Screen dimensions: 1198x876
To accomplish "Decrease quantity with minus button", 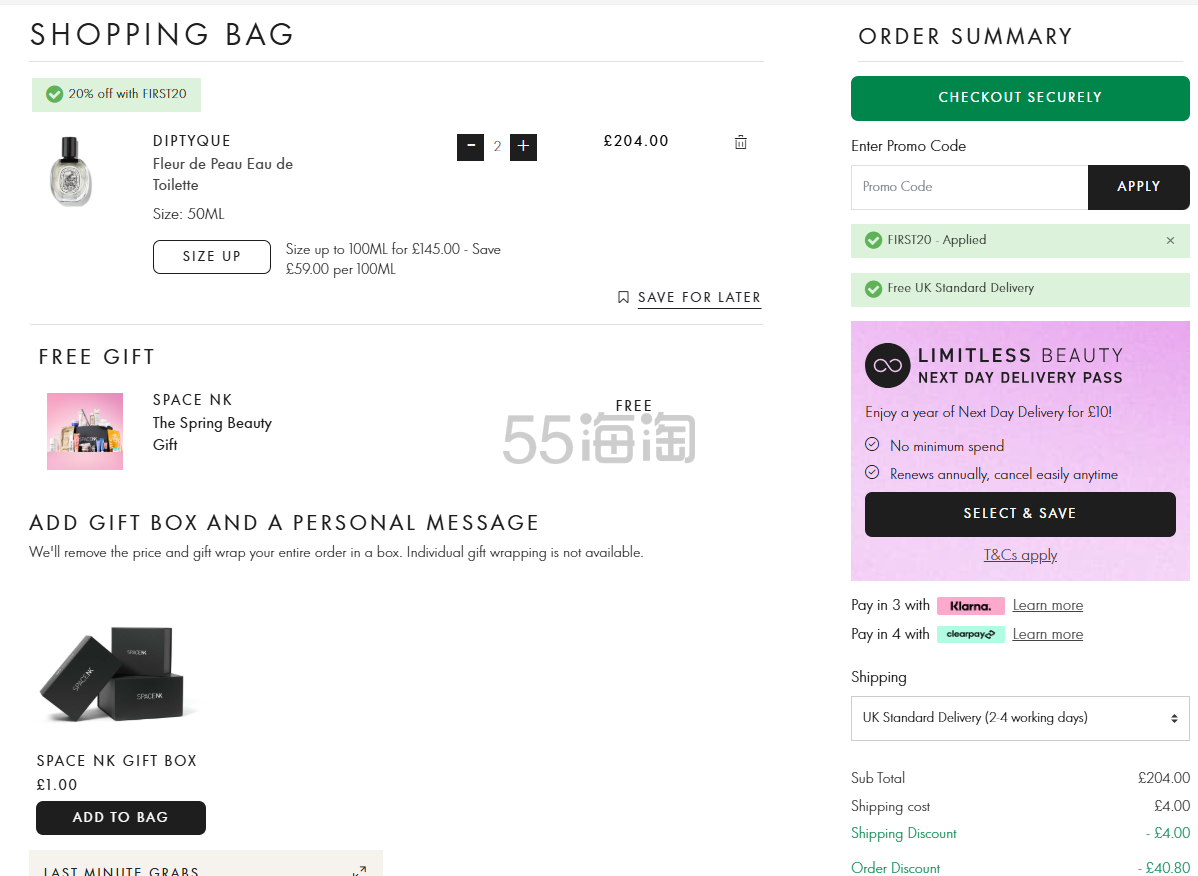I will pyautogui.click(x=470, y=147).
